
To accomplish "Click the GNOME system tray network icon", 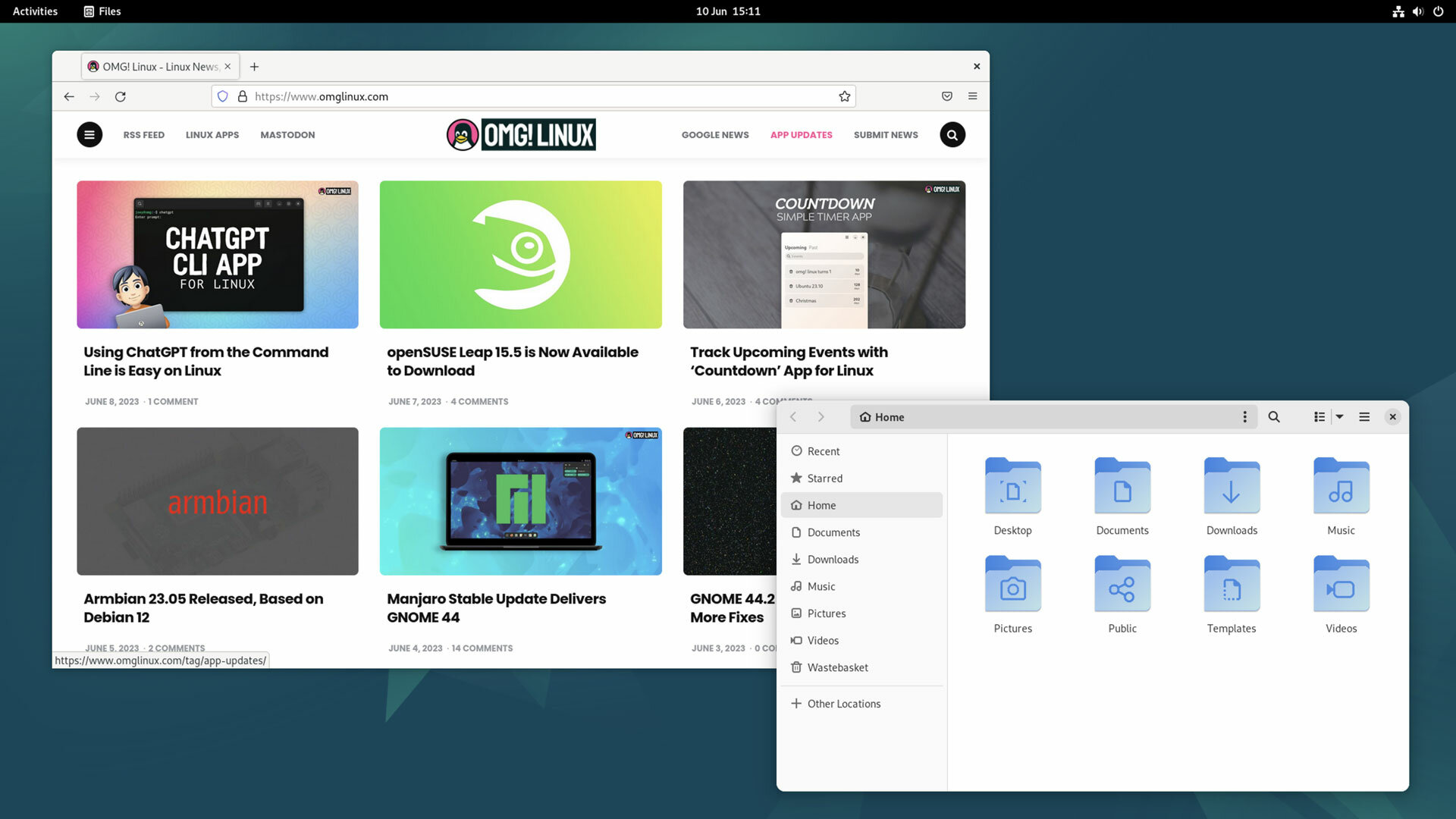I will pyautogui.click(x=1398, y=11).
